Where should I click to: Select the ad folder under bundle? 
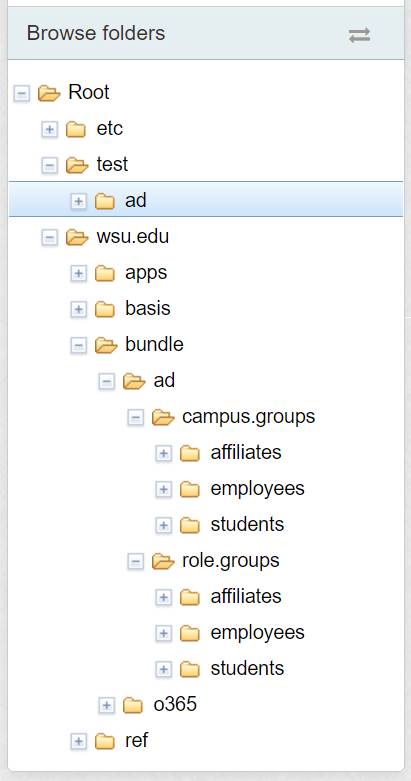(x=164, y=381)
